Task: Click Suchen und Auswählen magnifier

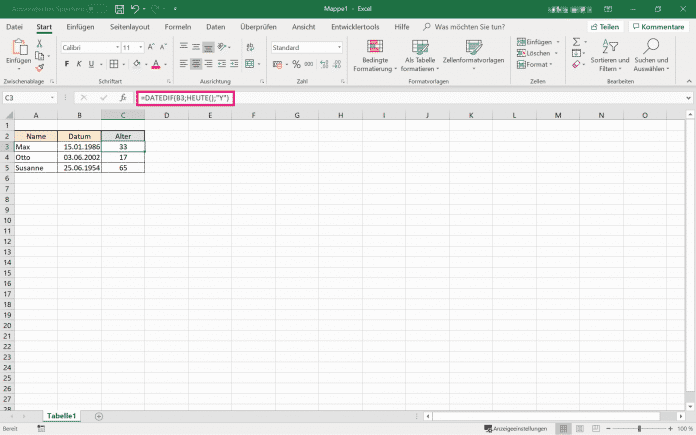Action: click(652, 54)
